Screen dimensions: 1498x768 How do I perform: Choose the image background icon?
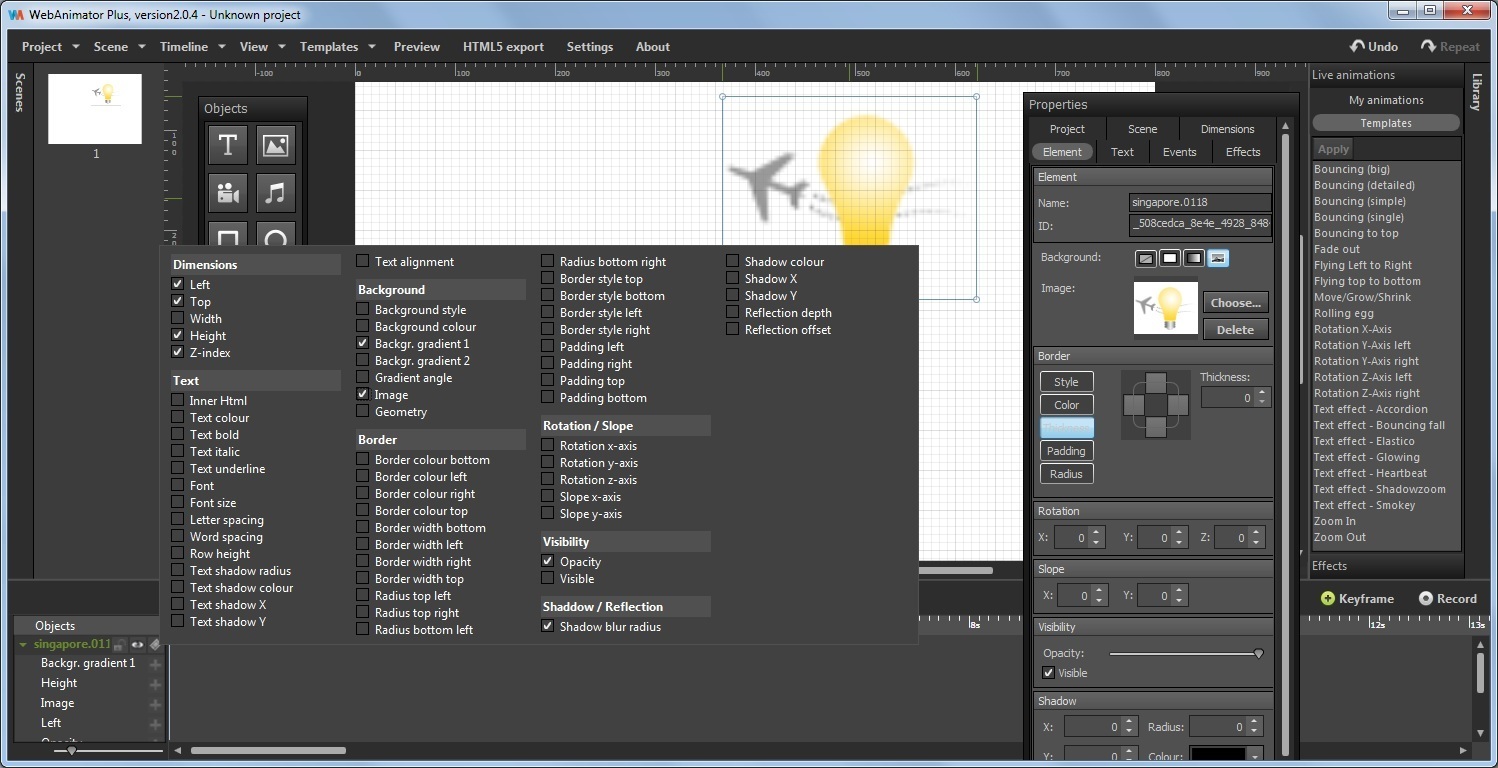point(1218,258)
